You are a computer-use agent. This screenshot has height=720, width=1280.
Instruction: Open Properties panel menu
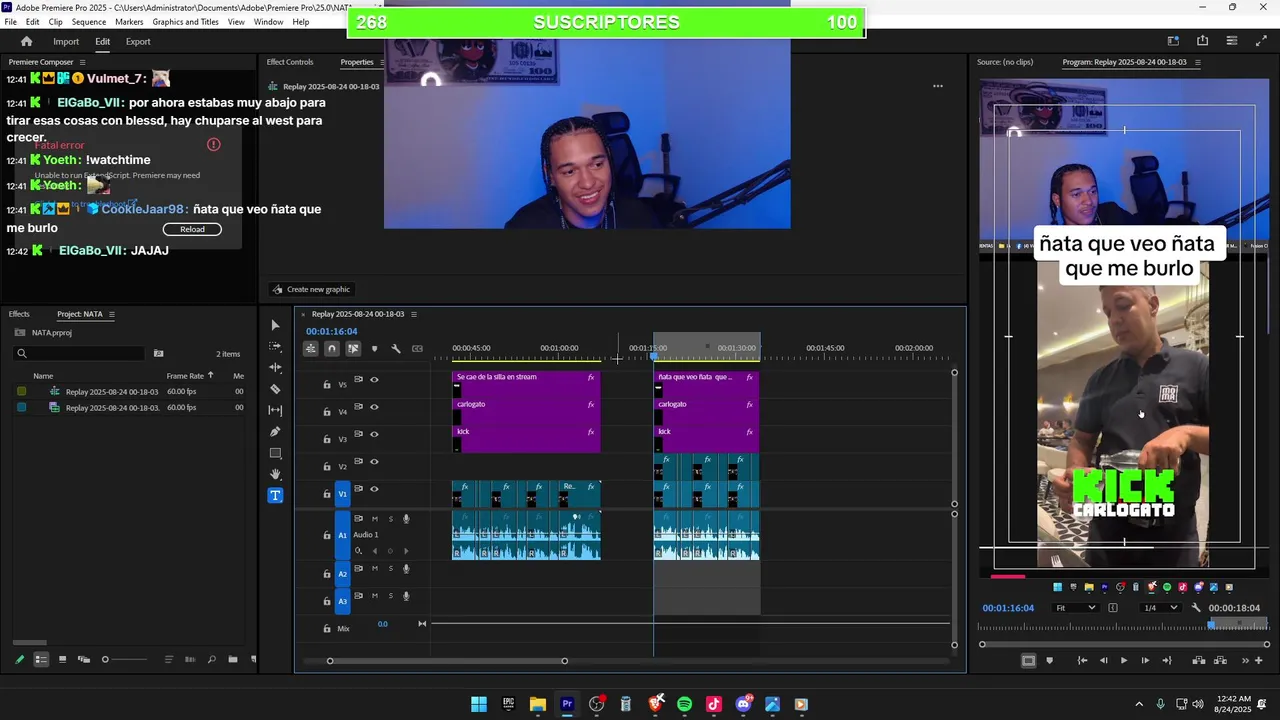(x=384, y=62)
